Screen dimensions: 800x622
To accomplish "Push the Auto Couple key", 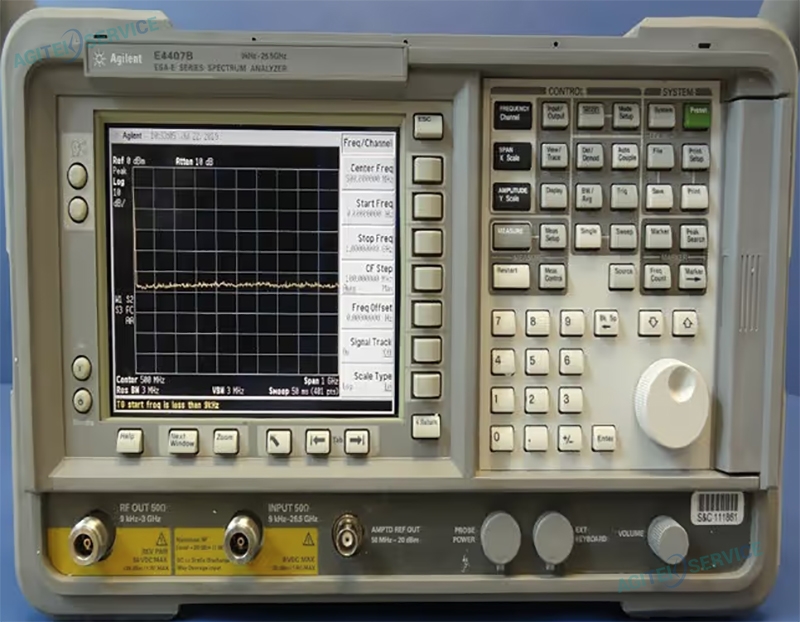I will coord(626,156).
